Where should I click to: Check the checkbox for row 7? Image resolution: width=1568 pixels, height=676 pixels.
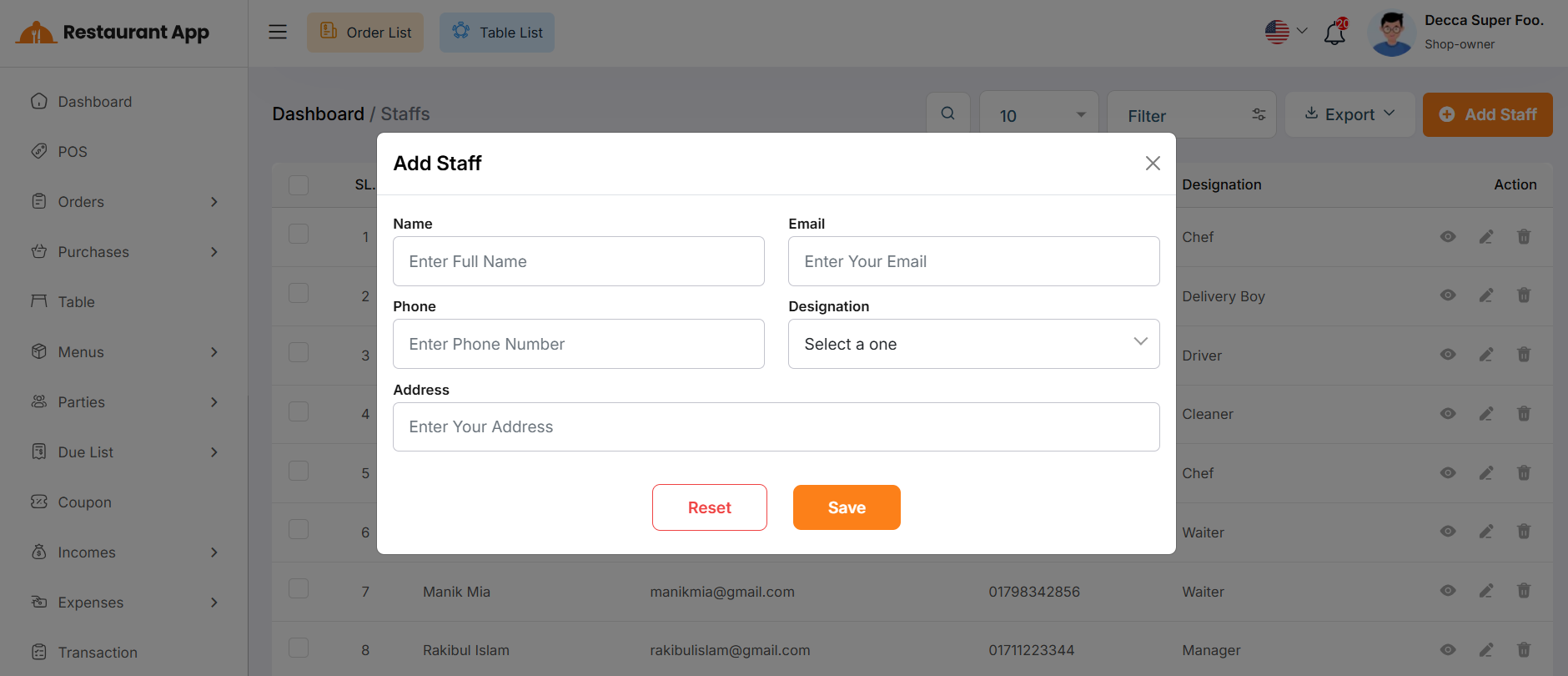[x=299, y=589]
